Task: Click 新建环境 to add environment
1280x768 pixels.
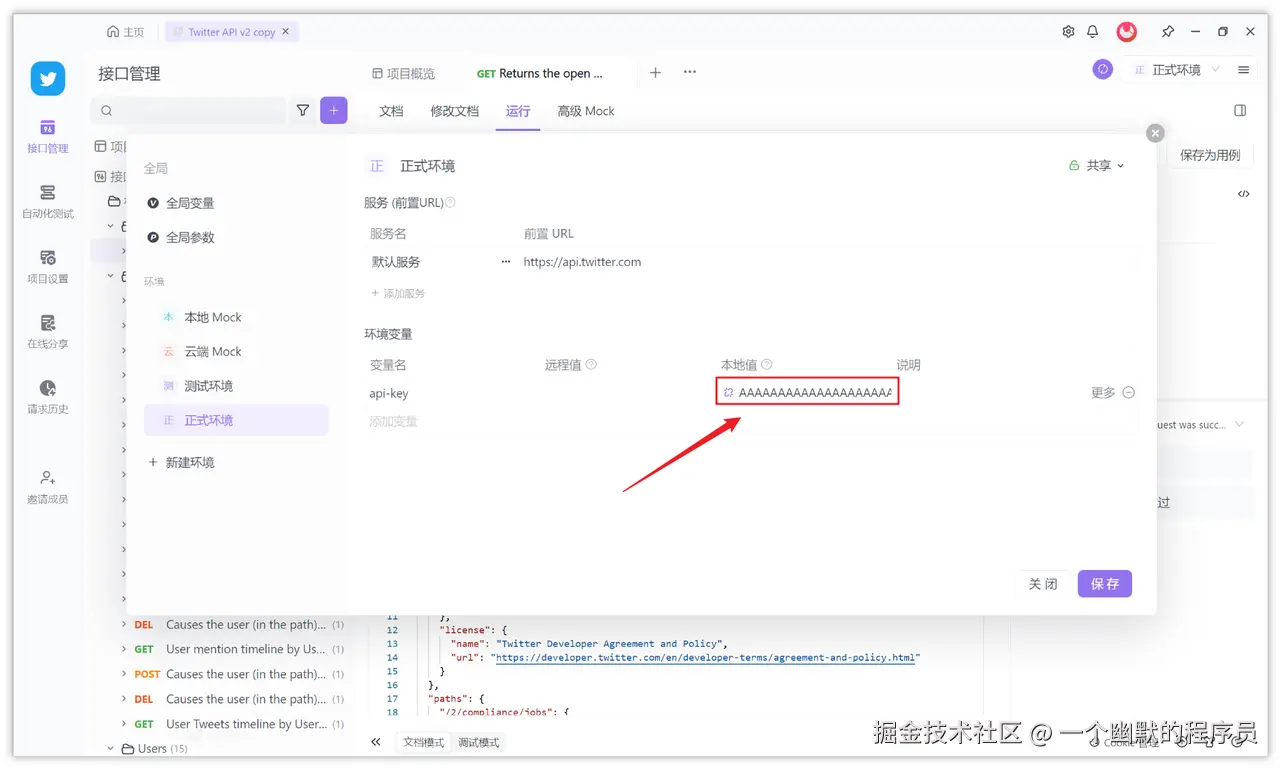Action: (181, 462)
